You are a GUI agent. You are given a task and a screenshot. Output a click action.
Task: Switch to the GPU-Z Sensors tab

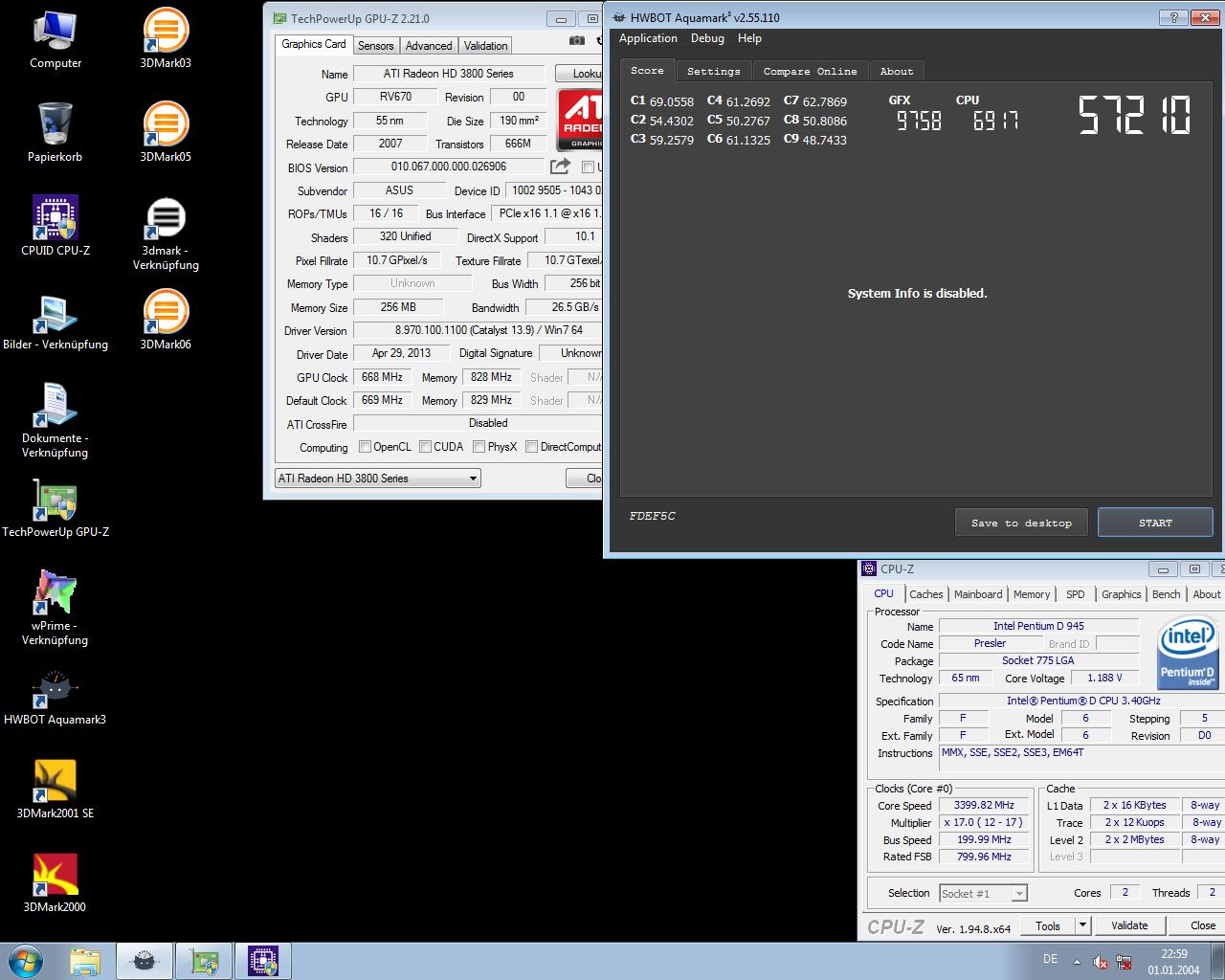(376, 45)
